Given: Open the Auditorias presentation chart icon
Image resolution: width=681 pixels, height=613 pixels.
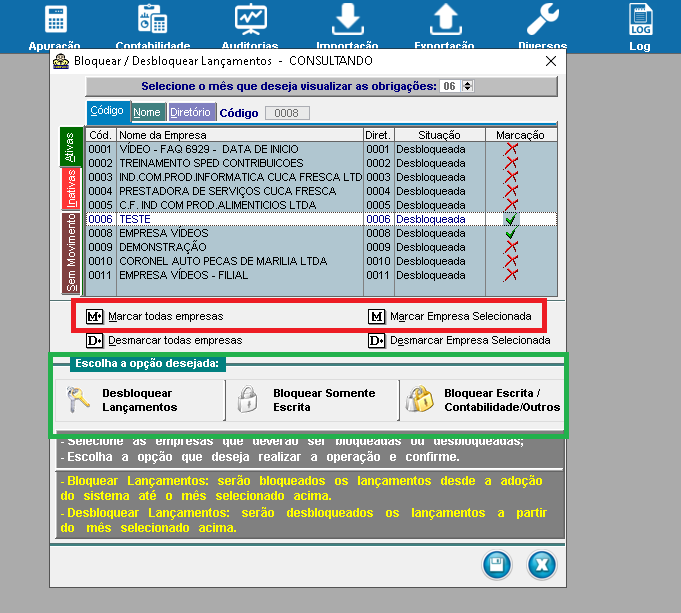Looking at the screenshot, I should (251, 19).
